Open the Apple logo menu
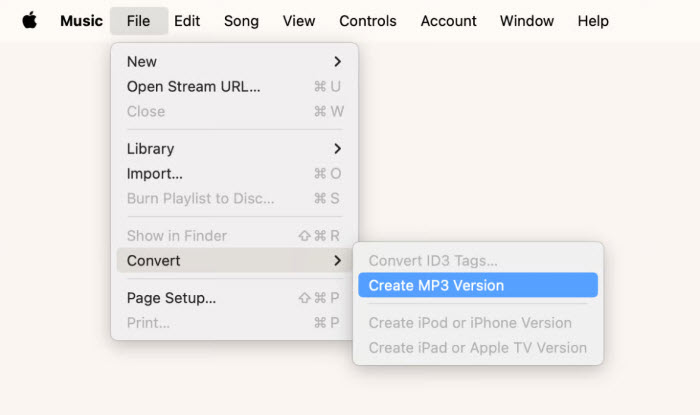Viewport: 700px width, 415px height. (29, 21)
